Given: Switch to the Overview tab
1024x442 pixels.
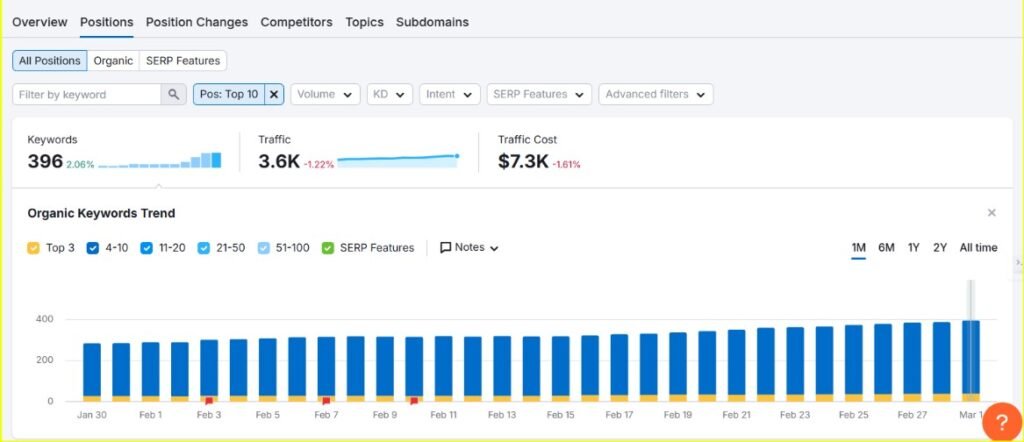Looking at the screenshot, I should 39,22.
